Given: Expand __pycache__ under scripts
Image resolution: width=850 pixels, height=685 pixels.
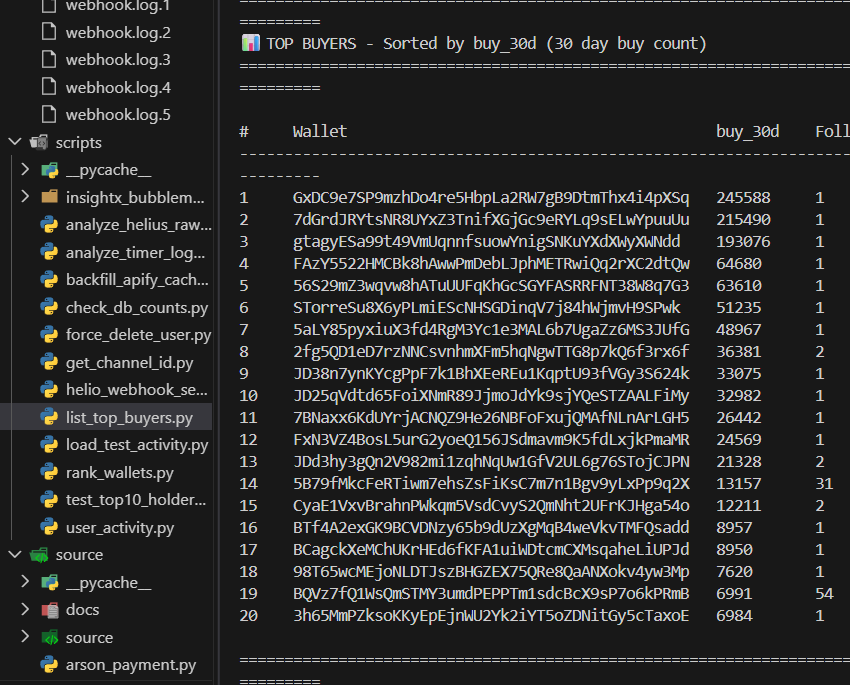Looking at the screenshot, I should [x=25, y=170].
